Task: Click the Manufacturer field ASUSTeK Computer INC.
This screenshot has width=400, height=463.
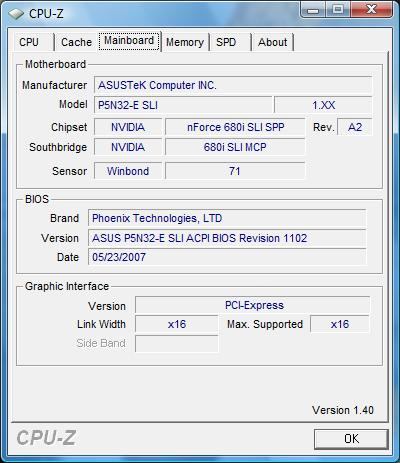Action: (x=233, y=85)
